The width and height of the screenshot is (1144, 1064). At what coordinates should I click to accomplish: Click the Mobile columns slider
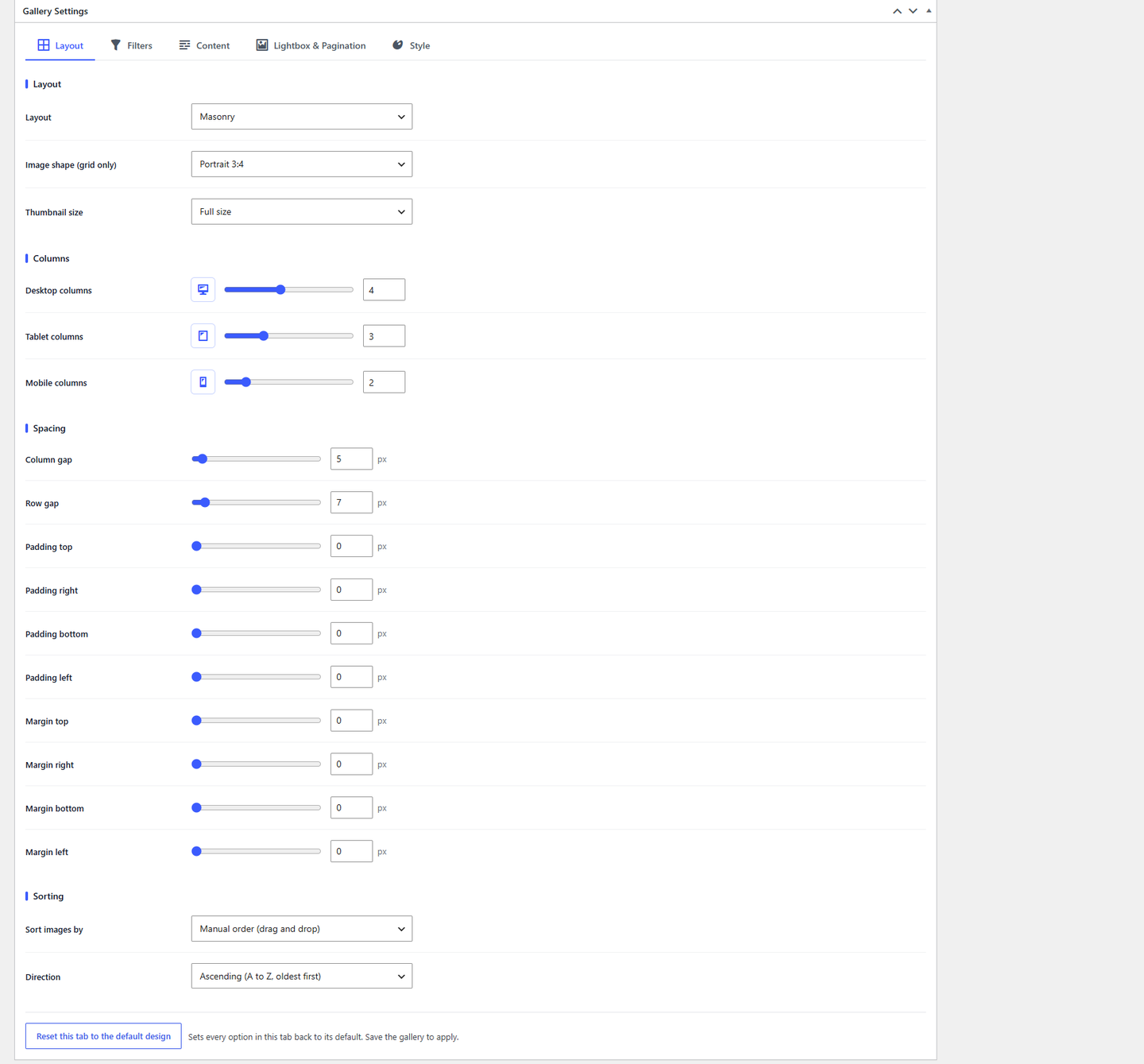[x=289, y=382]
